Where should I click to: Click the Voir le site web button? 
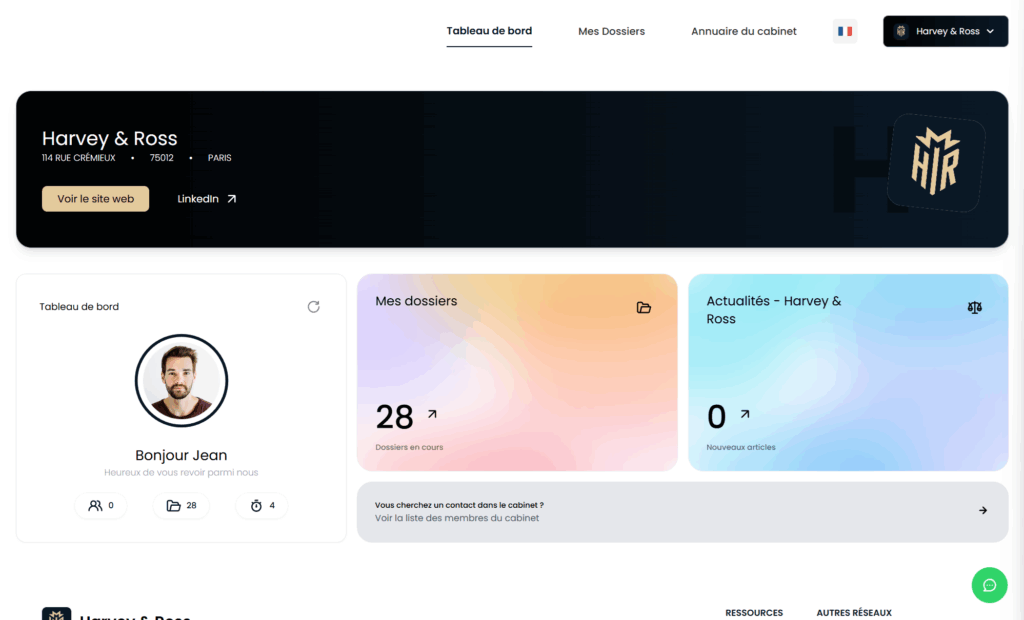95,199
